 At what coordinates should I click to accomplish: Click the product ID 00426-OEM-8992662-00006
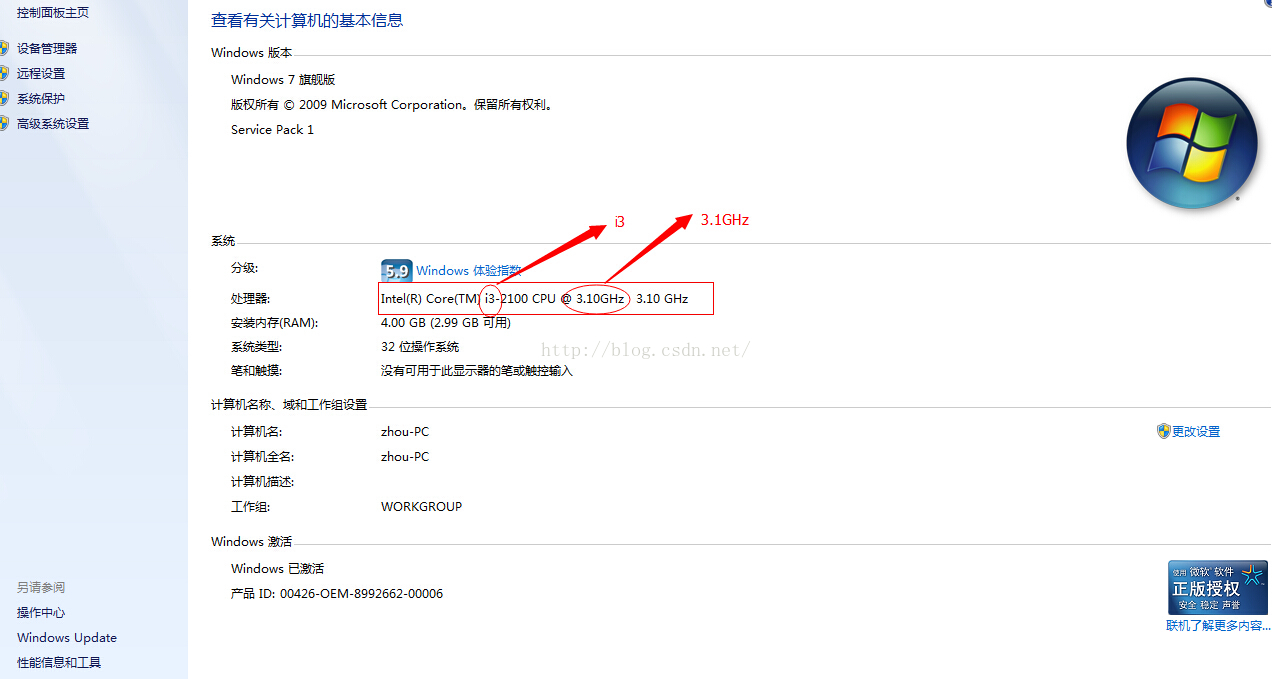361,594
